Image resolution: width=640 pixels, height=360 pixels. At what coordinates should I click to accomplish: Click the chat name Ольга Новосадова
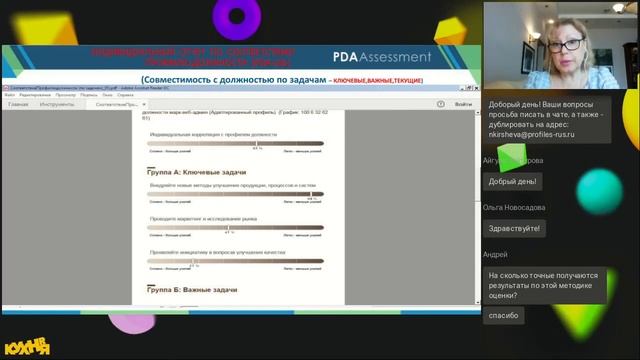click(x=514, y=207)
